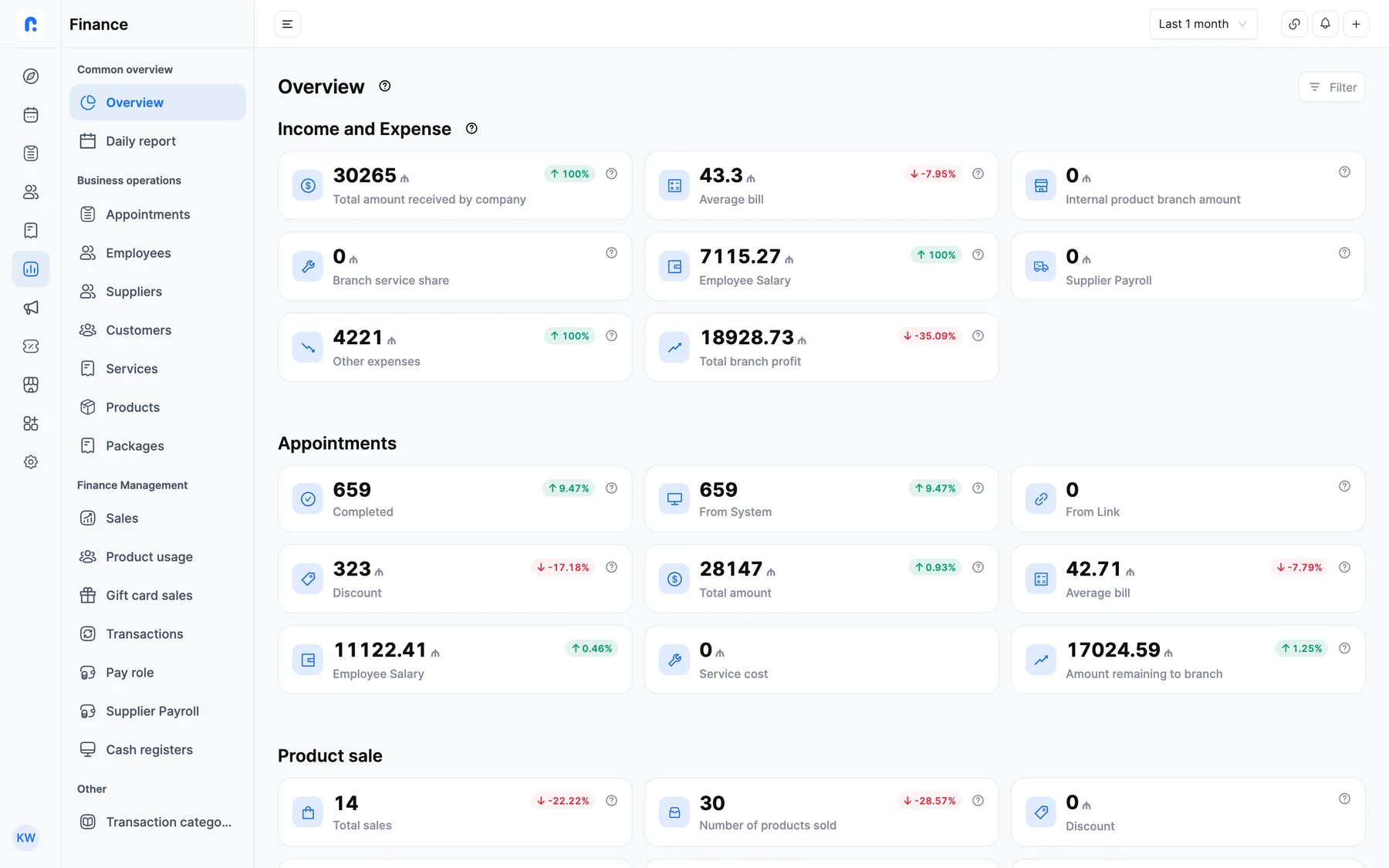Open the Last 1 month period dropdown

(x=1203, y=24)
